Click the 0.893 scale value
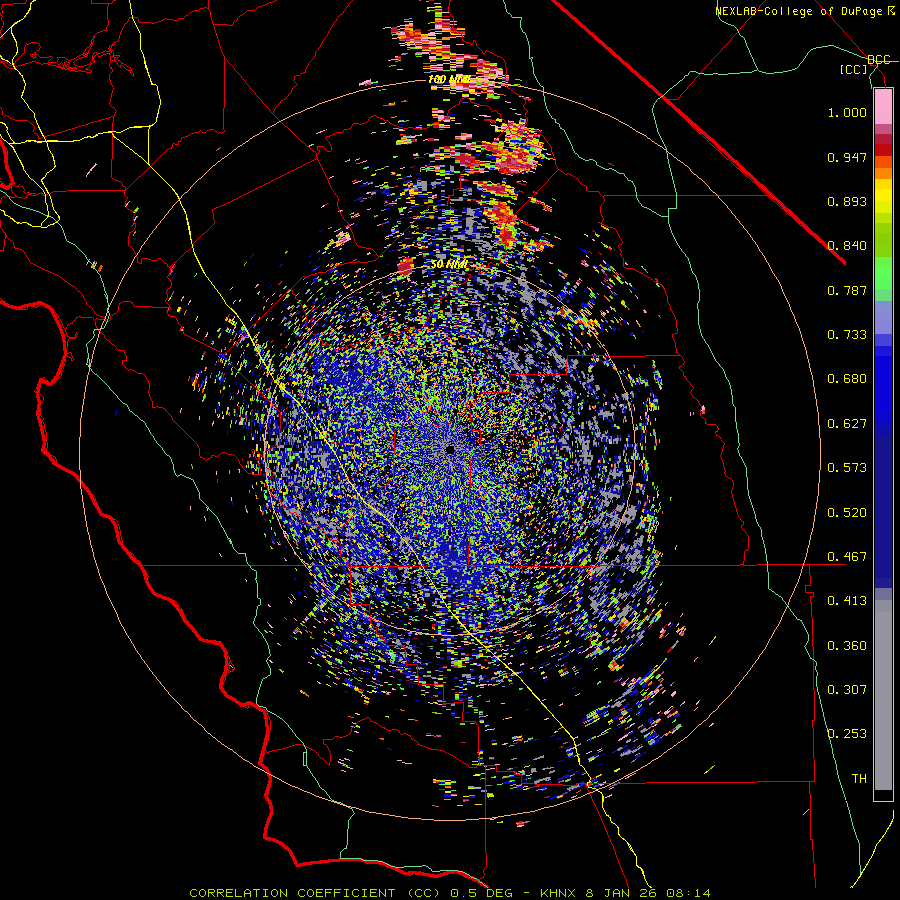The image size is (900, 900). [847, 201]
